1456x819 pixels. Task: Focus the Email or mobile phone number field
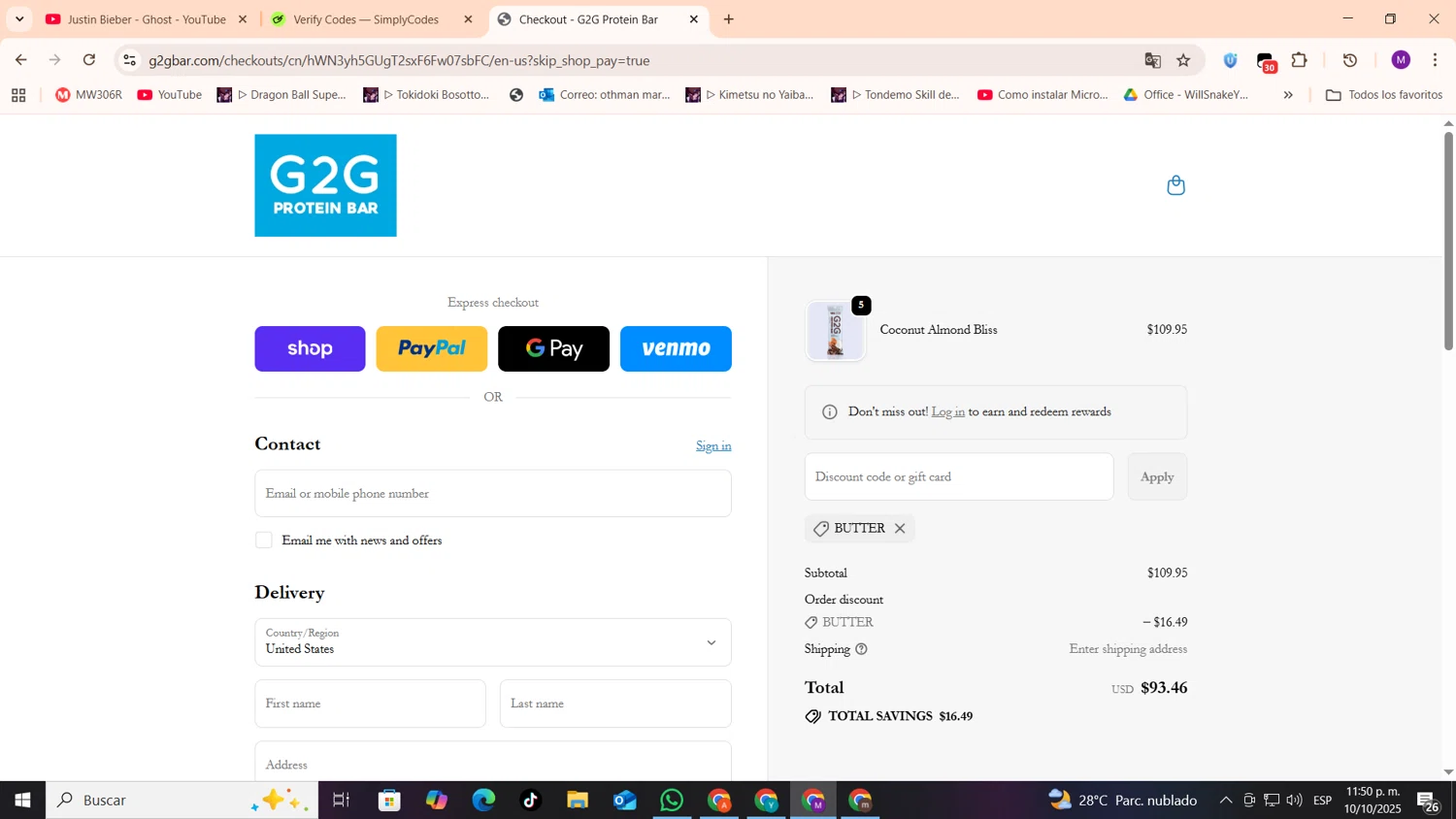coord(493,493)
